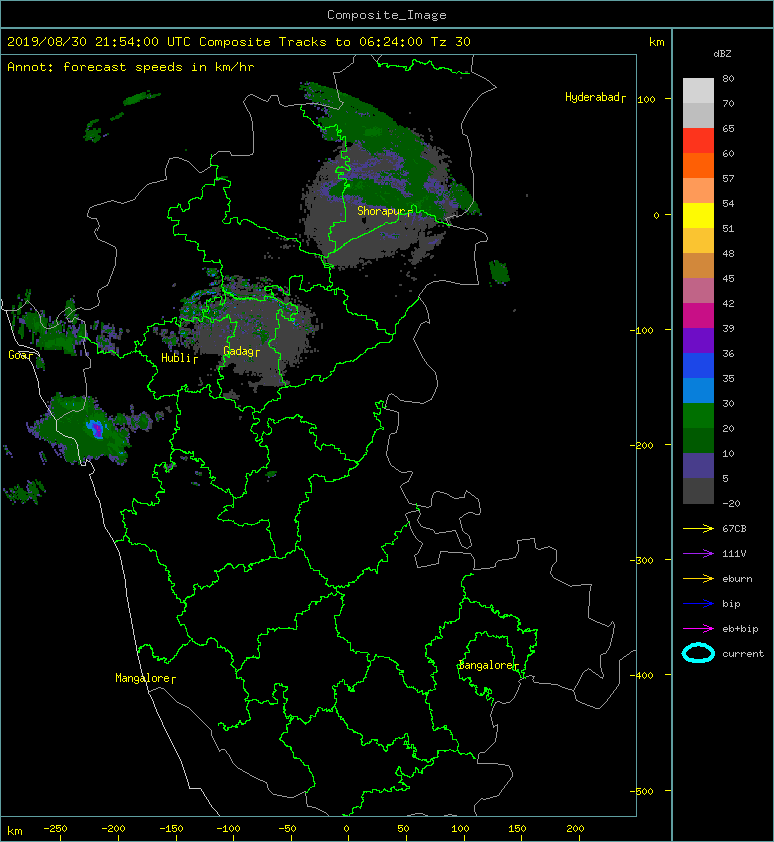Click the 'Annot: forecast speeds in km/hr' text
774x842 pixels.
coord(131,67)
